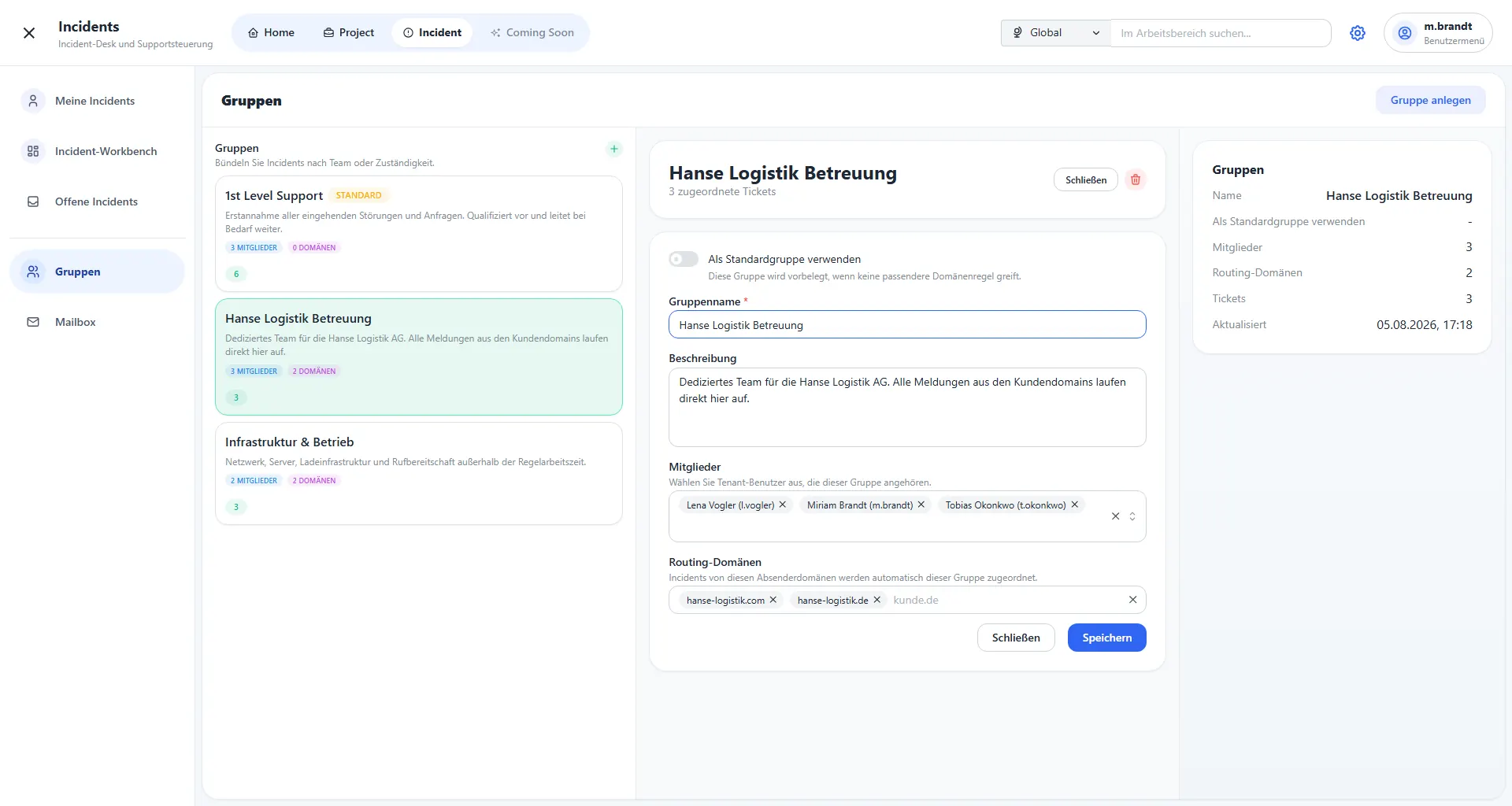Click the Aktualisiert date 05.08.2026, 17:18
The image size is (1512, 806).
click(1424, 324)
